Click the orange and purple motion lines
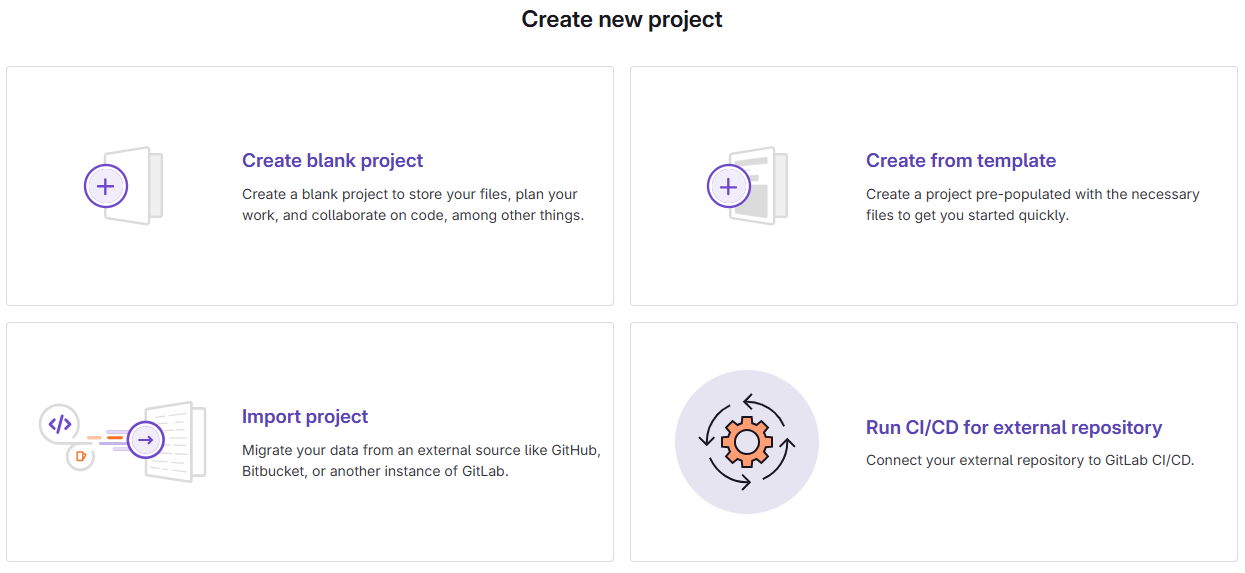 click(x=106, y=438)
